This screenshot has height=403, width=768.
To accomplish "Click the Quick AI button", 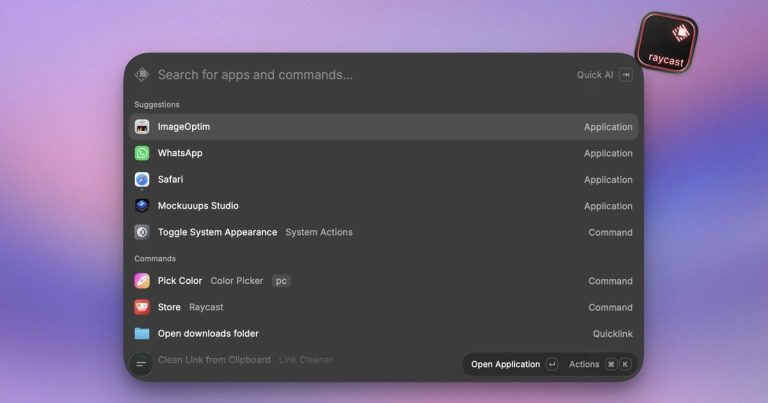I will coord(604,75).
